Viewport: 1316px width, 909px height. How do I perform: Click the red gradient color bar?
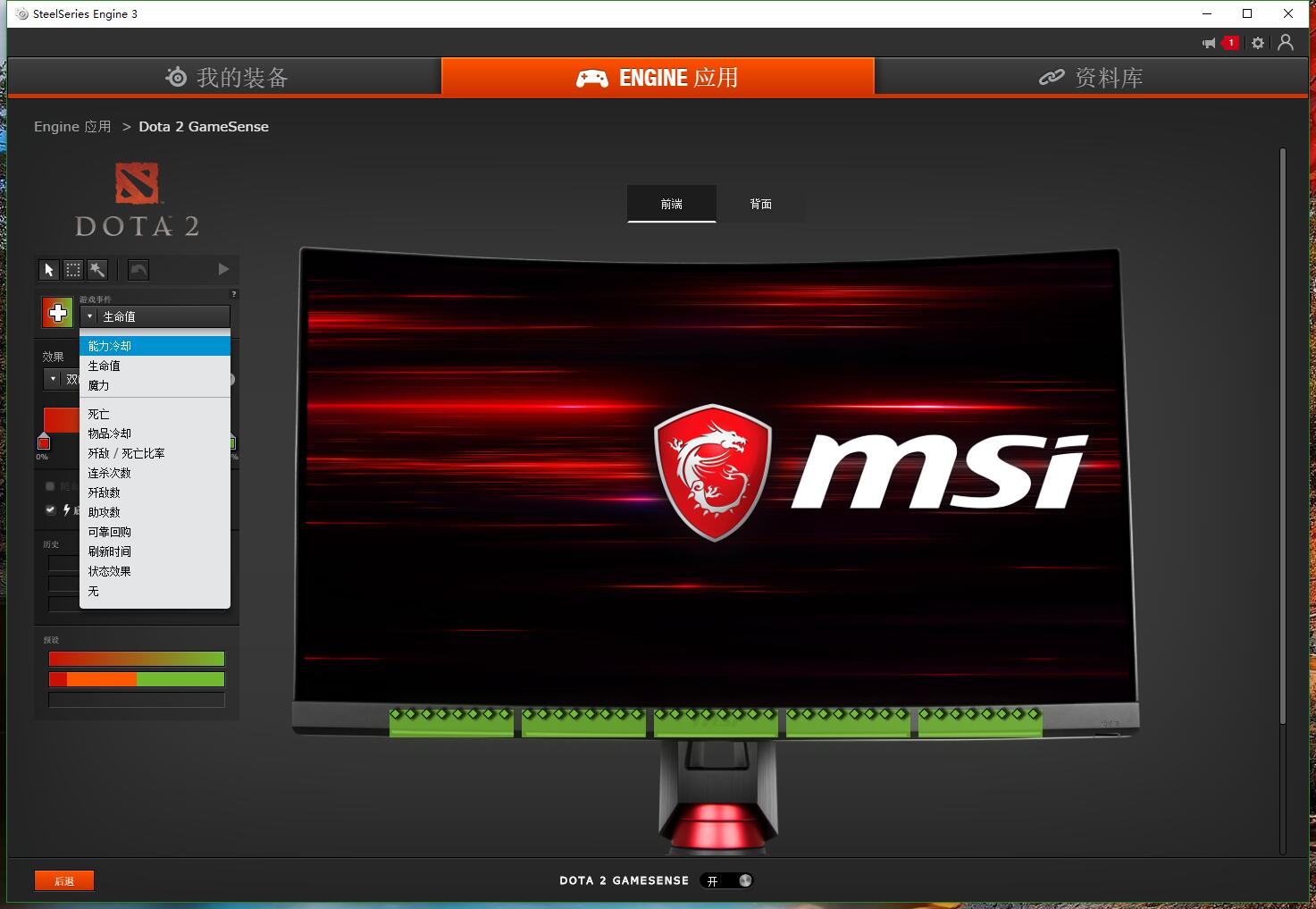[62, 420]
